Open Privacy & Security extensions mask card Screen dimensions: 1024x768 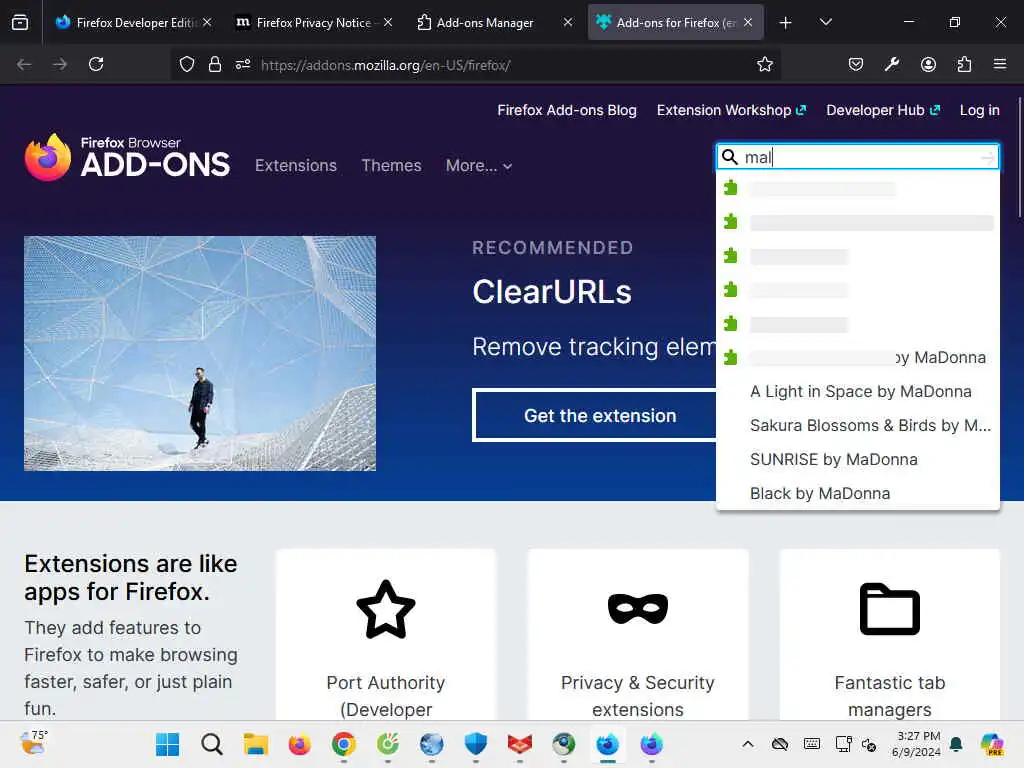[x=638, y=635]
